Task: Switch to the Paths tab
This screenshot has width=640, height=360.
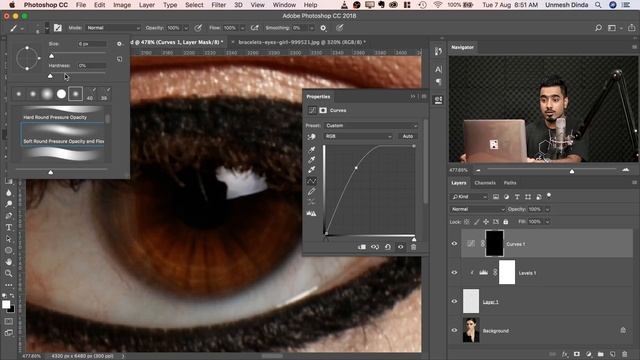Action: (510, 183)
